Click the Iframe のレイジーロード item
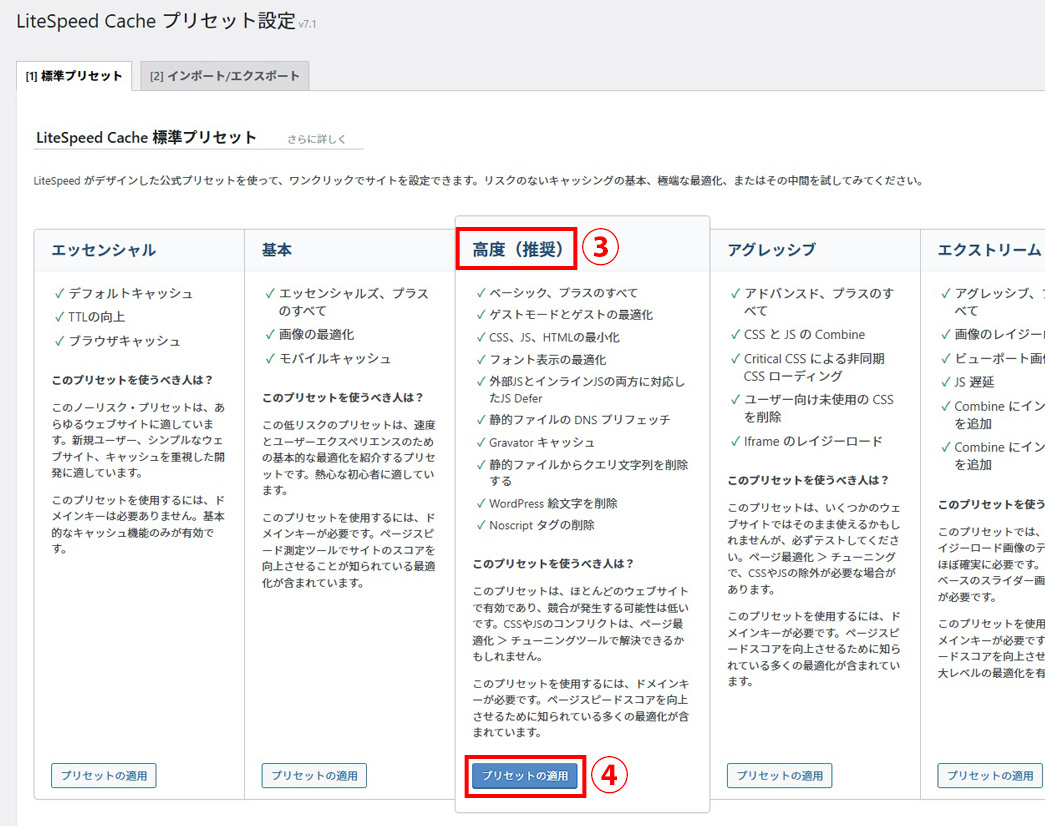 [813, 441]
